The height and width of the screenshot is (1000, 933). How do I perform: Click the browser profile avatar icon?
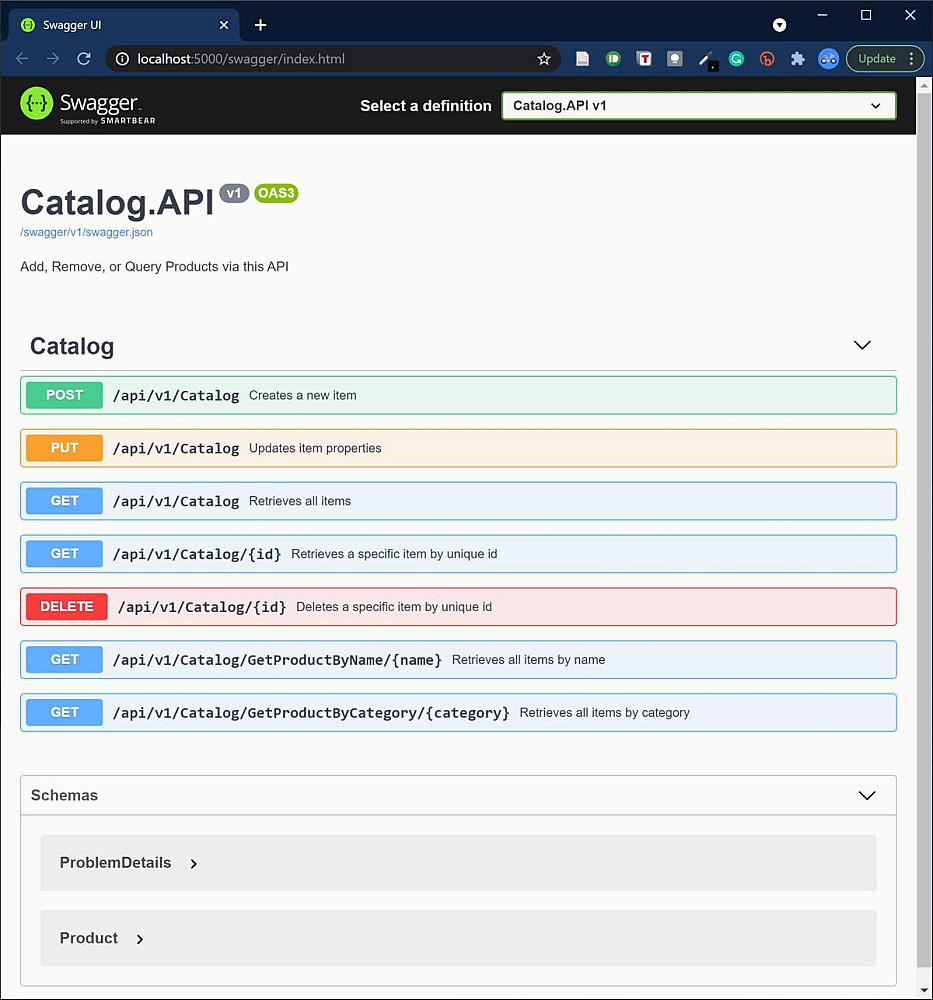(x=828, y=59)
